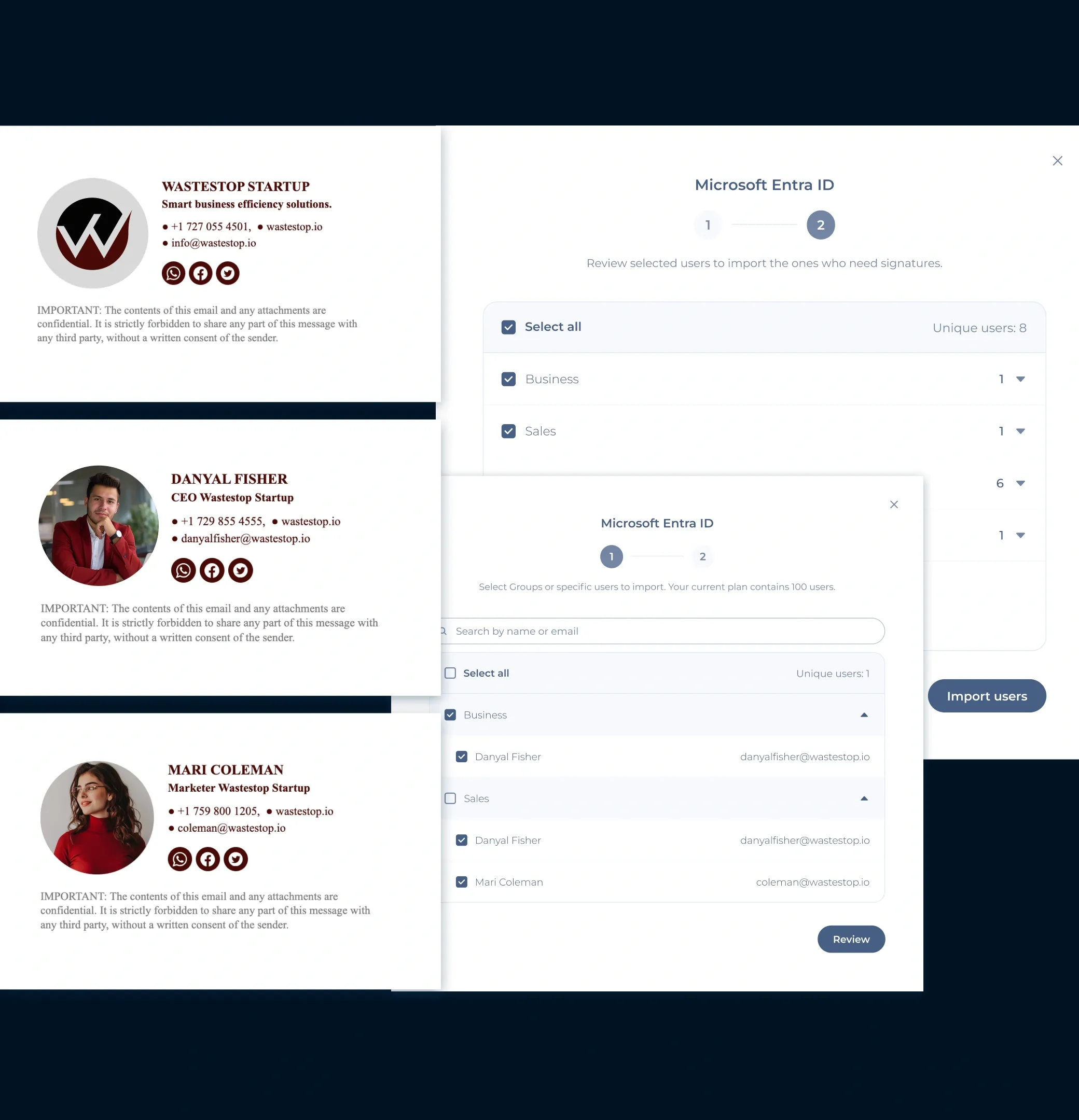The height and width of the screenshot is (1120, 1079).
Task: Click the Wastestop logo thumbnail in signature preview
Action: pos(92,232)
